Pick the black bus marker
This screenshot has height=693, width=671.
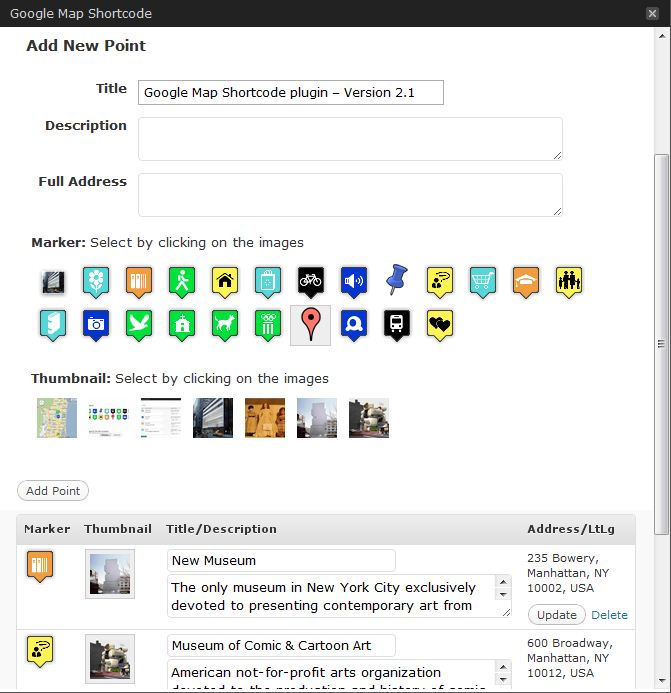[396, 325]
